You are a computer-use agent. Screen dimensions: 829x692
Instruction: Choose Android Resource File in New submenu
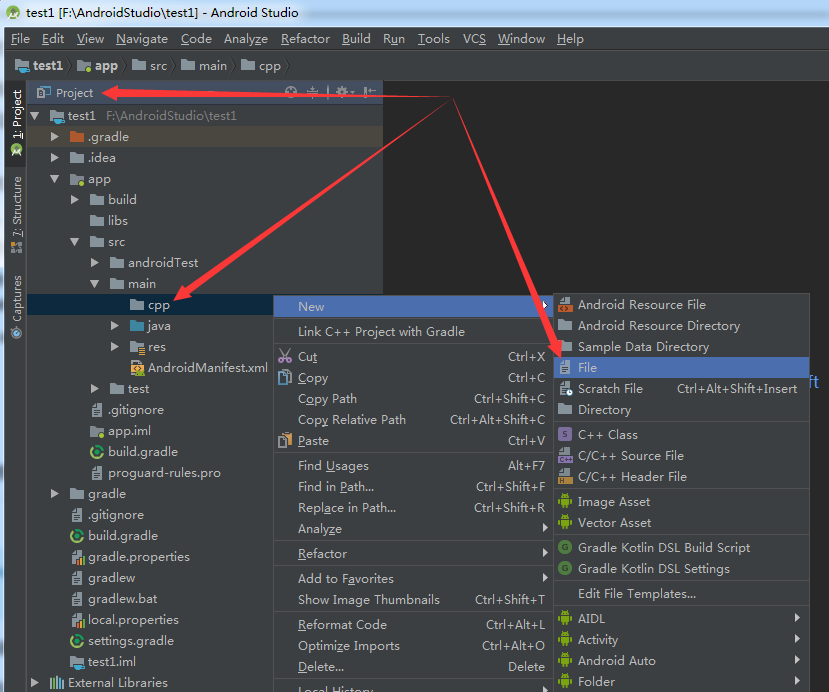point(681,305)
